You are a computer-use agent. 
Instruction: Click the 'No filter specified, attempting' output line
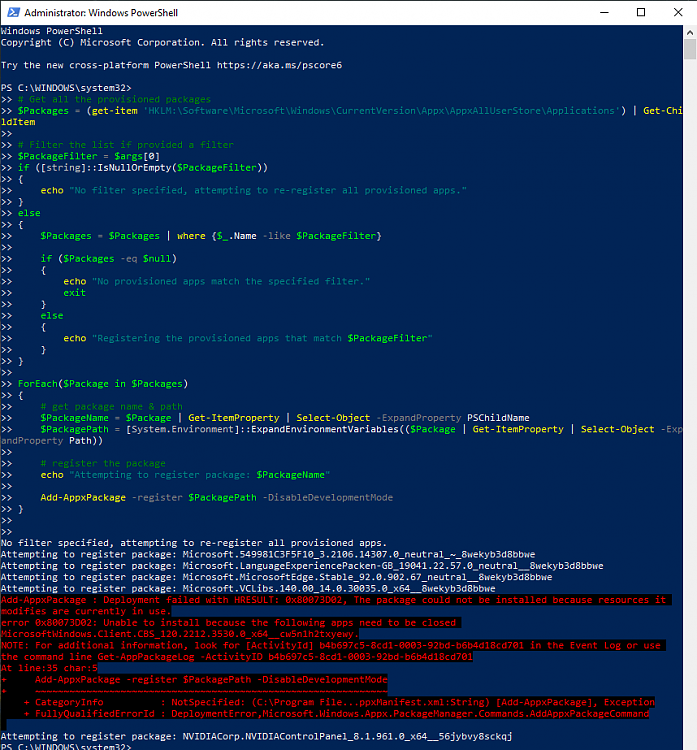[193, 542]
